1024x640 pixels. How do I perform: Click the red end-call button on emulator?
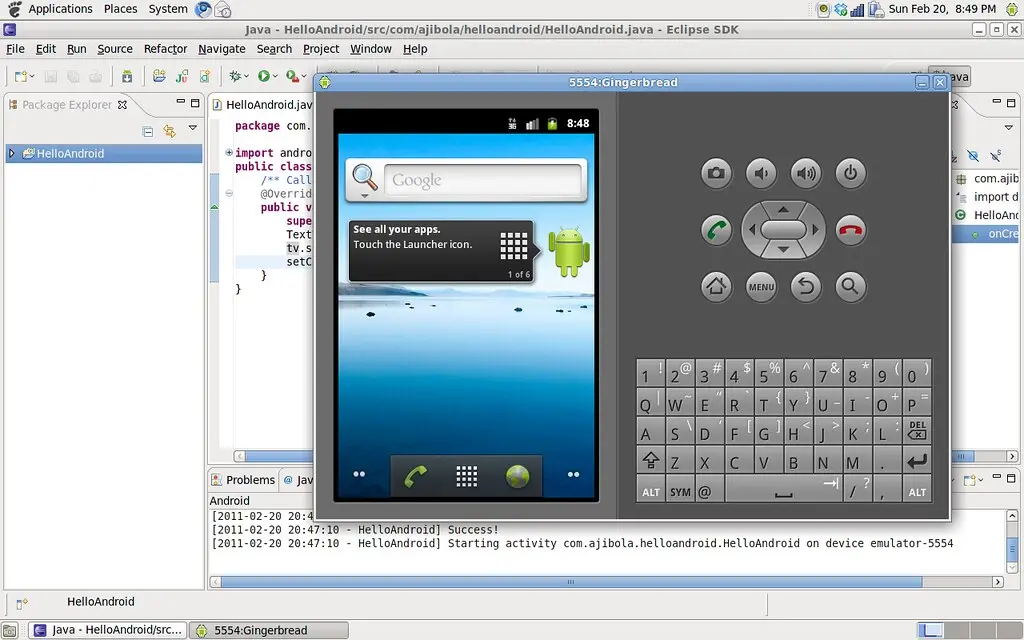coord(850,230)
